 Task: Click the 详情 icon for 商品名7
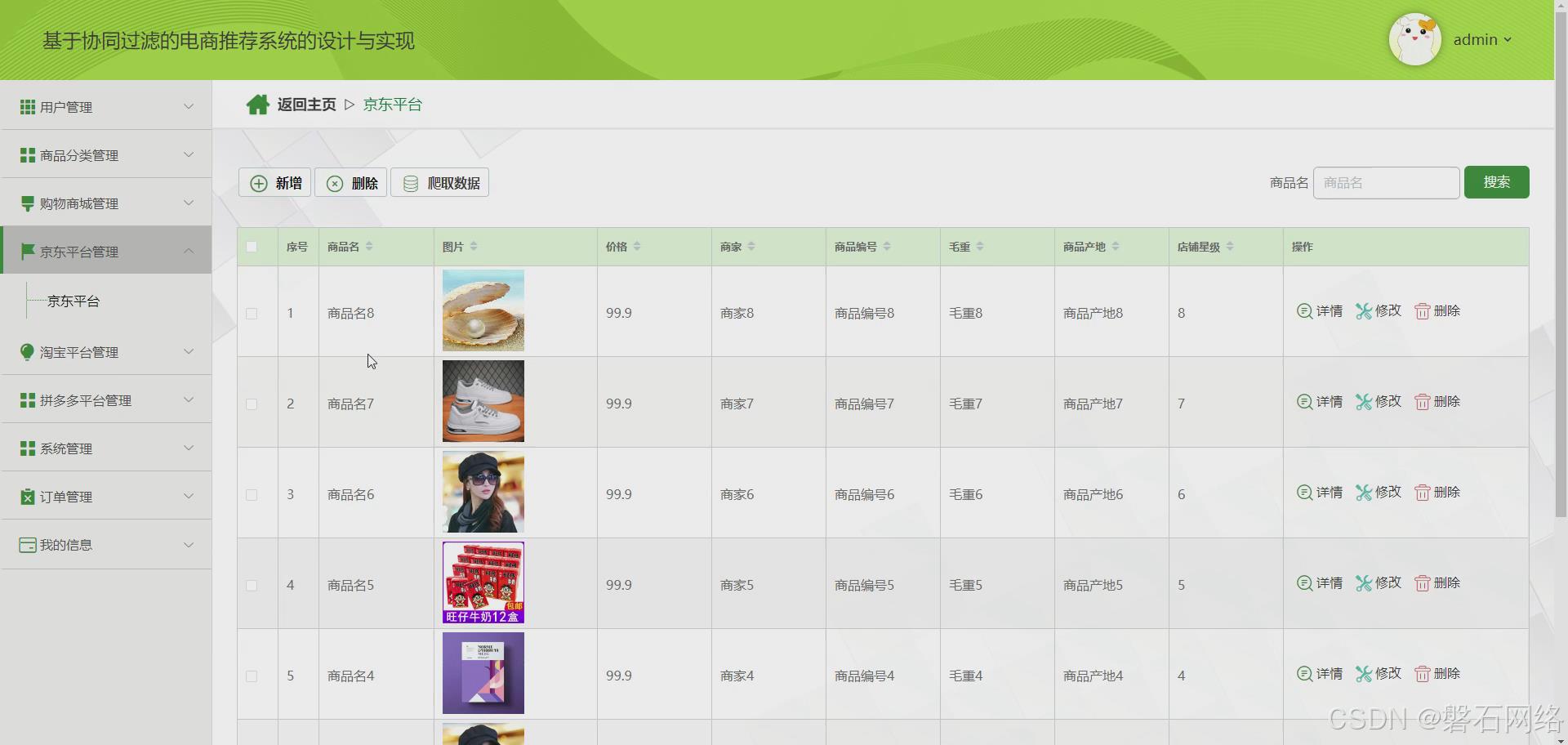click(1304, 402)
